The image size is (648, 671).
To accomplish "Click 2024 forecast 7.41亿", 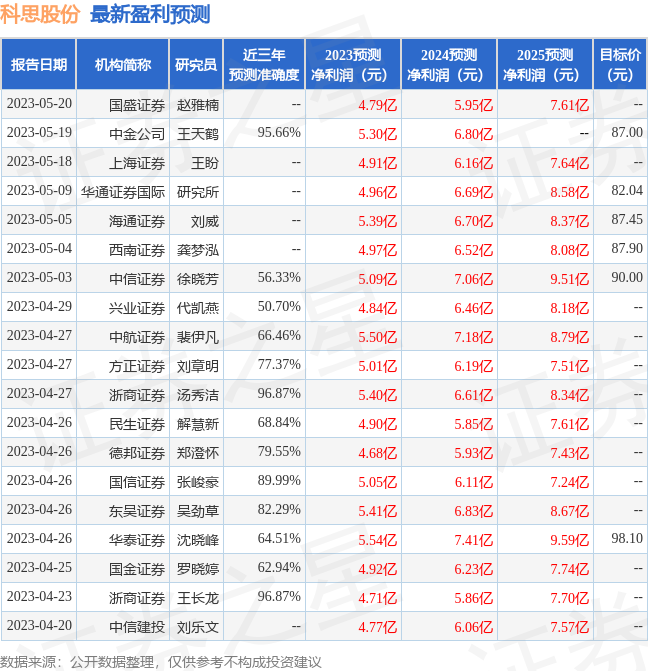I will (x=474, y=540).
